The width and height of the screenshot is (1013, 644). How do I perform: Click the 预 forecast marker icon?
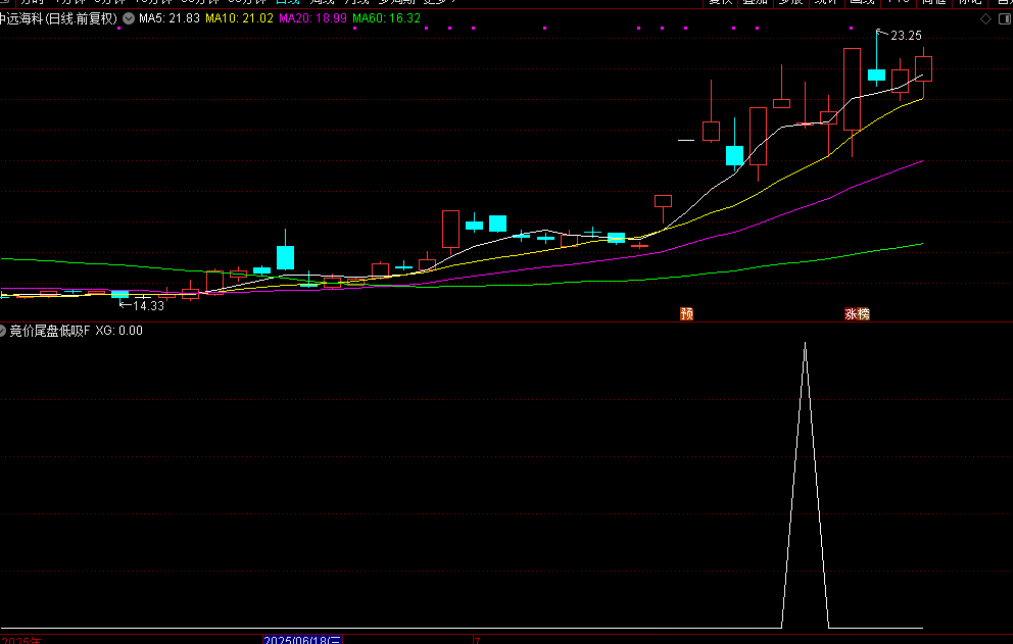(x=686, y=313)
